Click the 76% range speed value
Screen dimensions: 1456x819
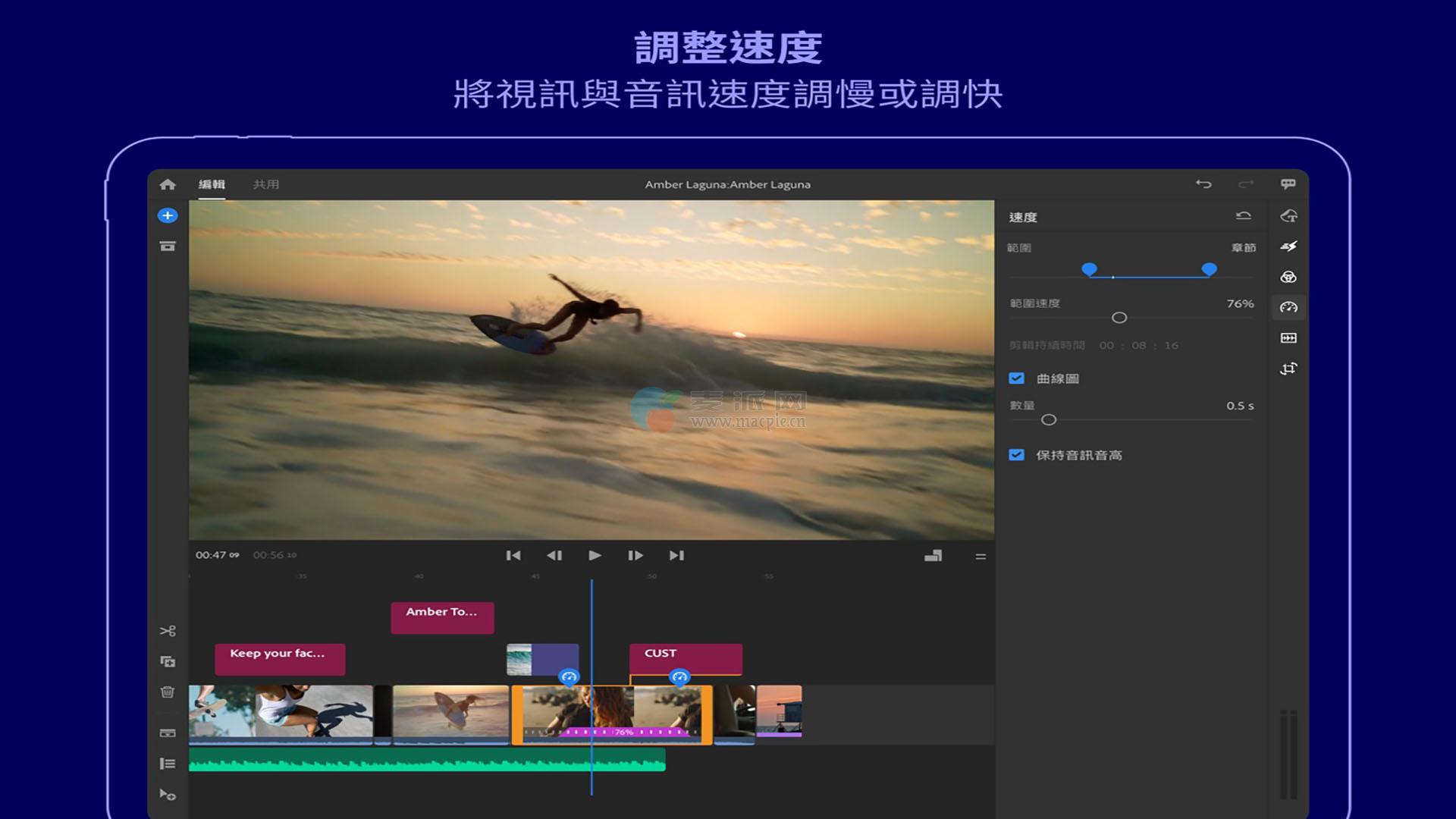pos(1240,303)
